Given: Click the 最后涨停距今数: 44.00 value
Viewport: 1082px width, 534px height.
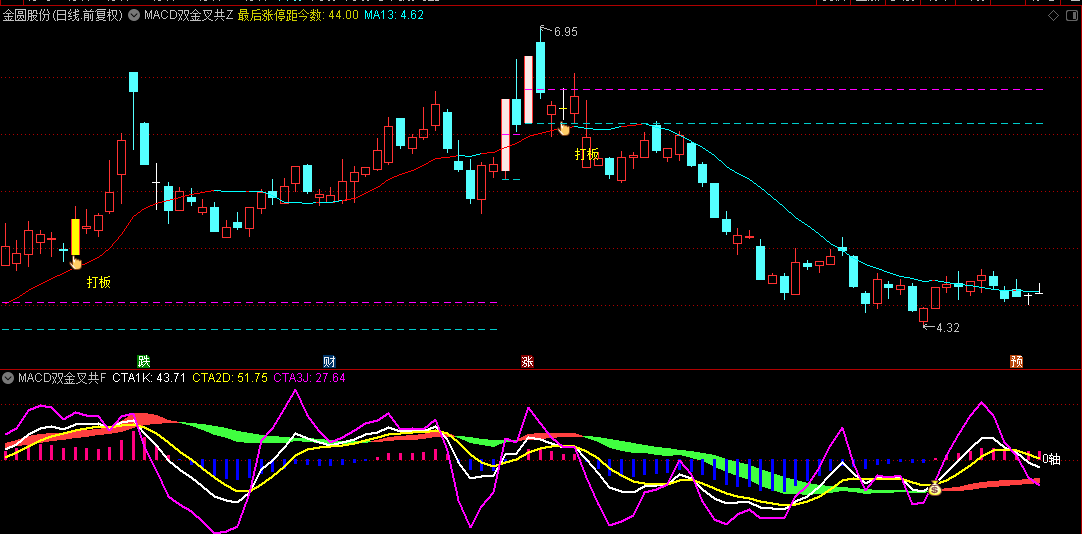Looking at the screenshot, I should click(x=298, y=15).
